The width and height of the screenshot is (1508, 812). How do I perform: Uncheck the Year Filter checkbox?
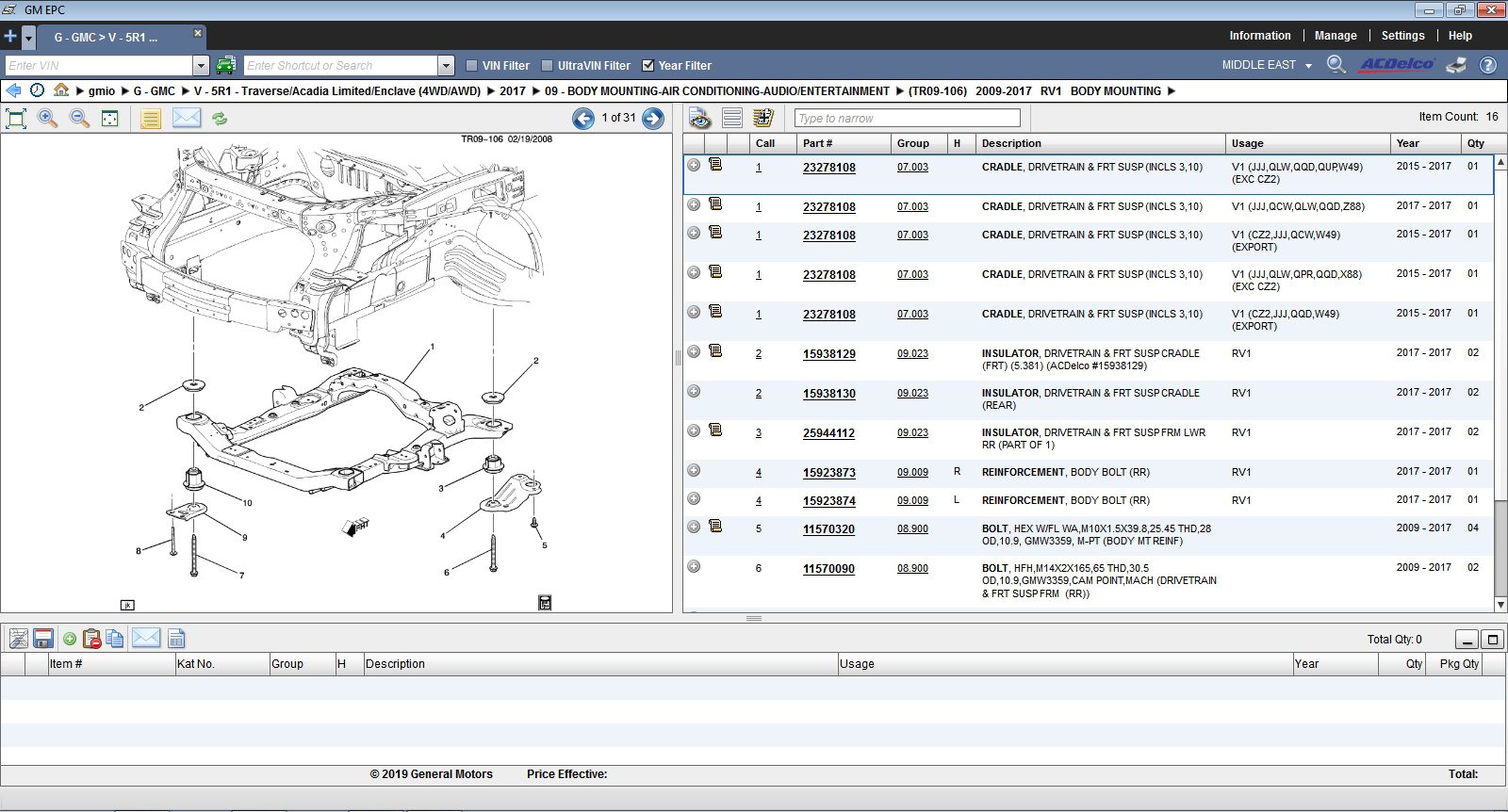(648, 66)
